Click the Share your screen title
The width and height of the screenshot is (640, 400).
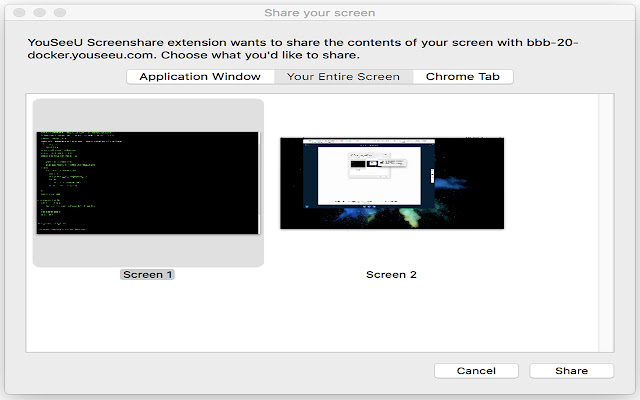point(320,13)
